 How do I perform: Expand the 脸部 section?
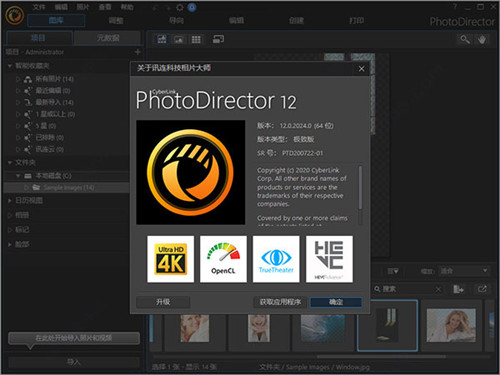tap(10, 244)
